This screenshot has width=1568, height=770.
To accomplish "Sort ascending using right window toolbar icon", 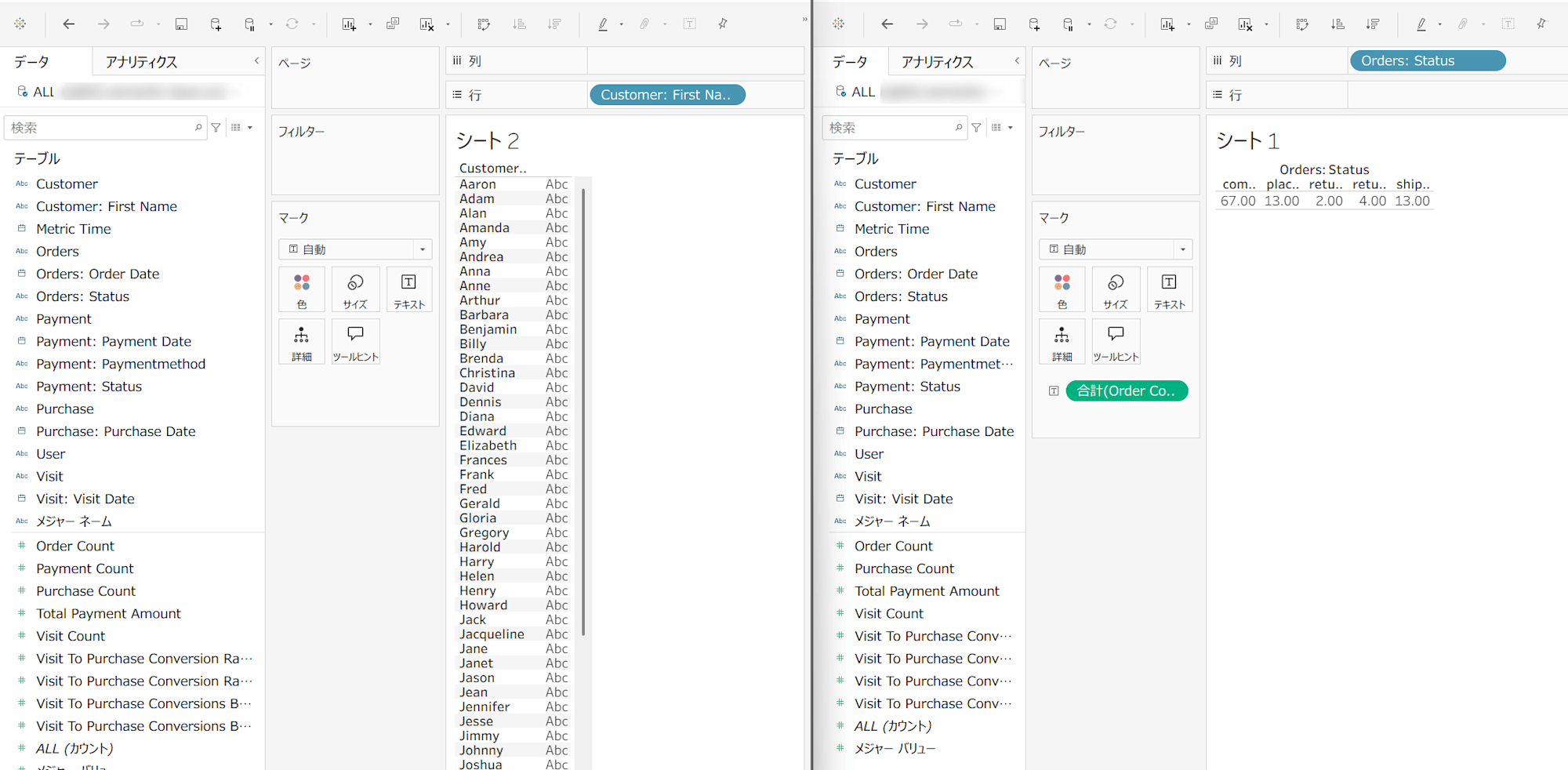I will tap(1338, 24).
